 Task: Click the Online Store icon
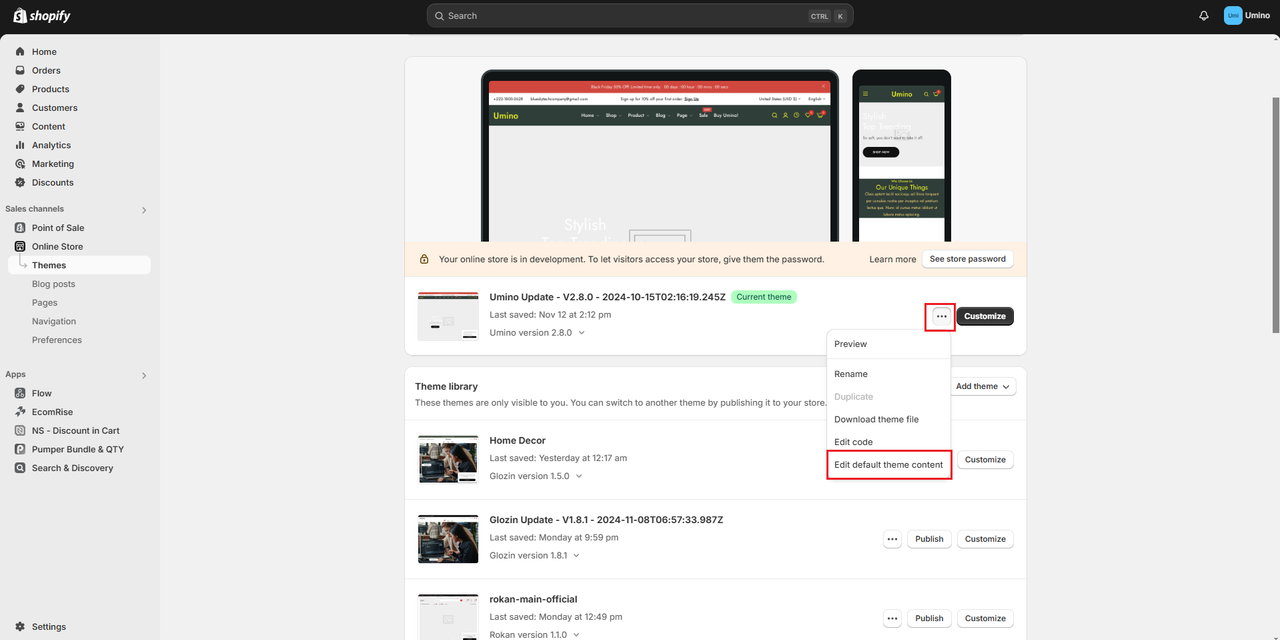pyautogui.click(x=20, y=246)
